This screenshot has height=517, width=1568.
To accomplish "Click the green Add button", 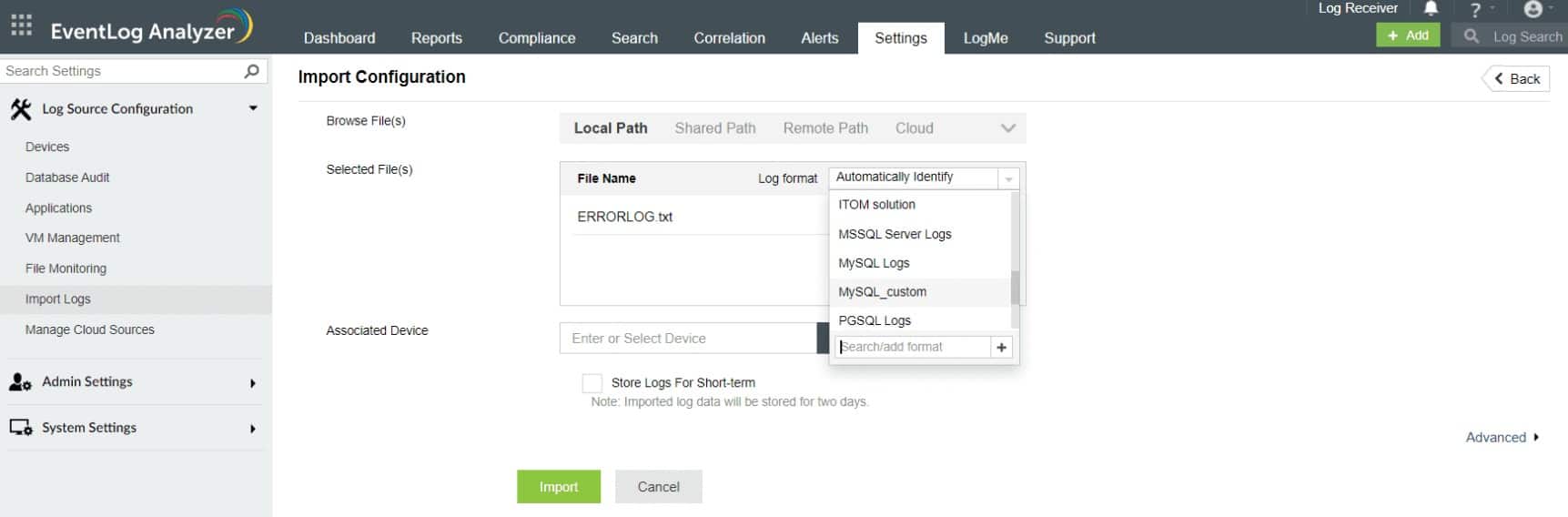I will 1408,35.
